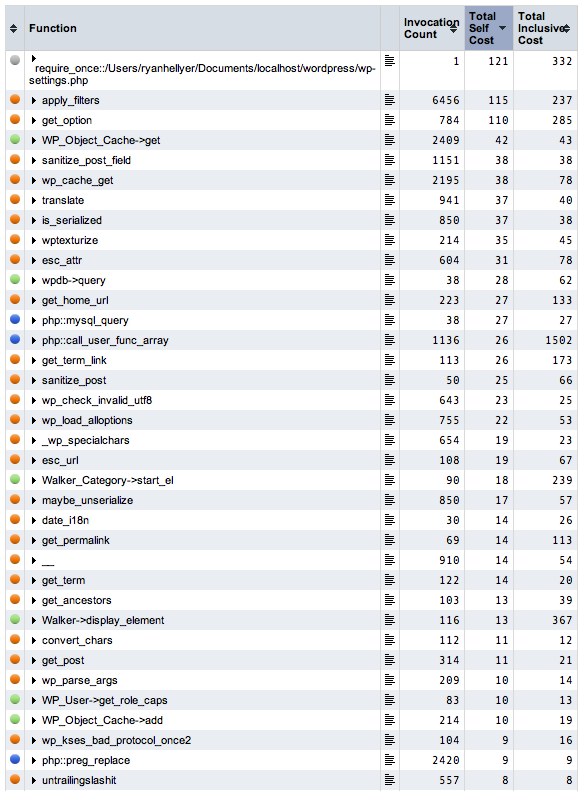The image size is (584, 791).
Task: Click the file icon beside get_permalink
Action: coord(389,540)
